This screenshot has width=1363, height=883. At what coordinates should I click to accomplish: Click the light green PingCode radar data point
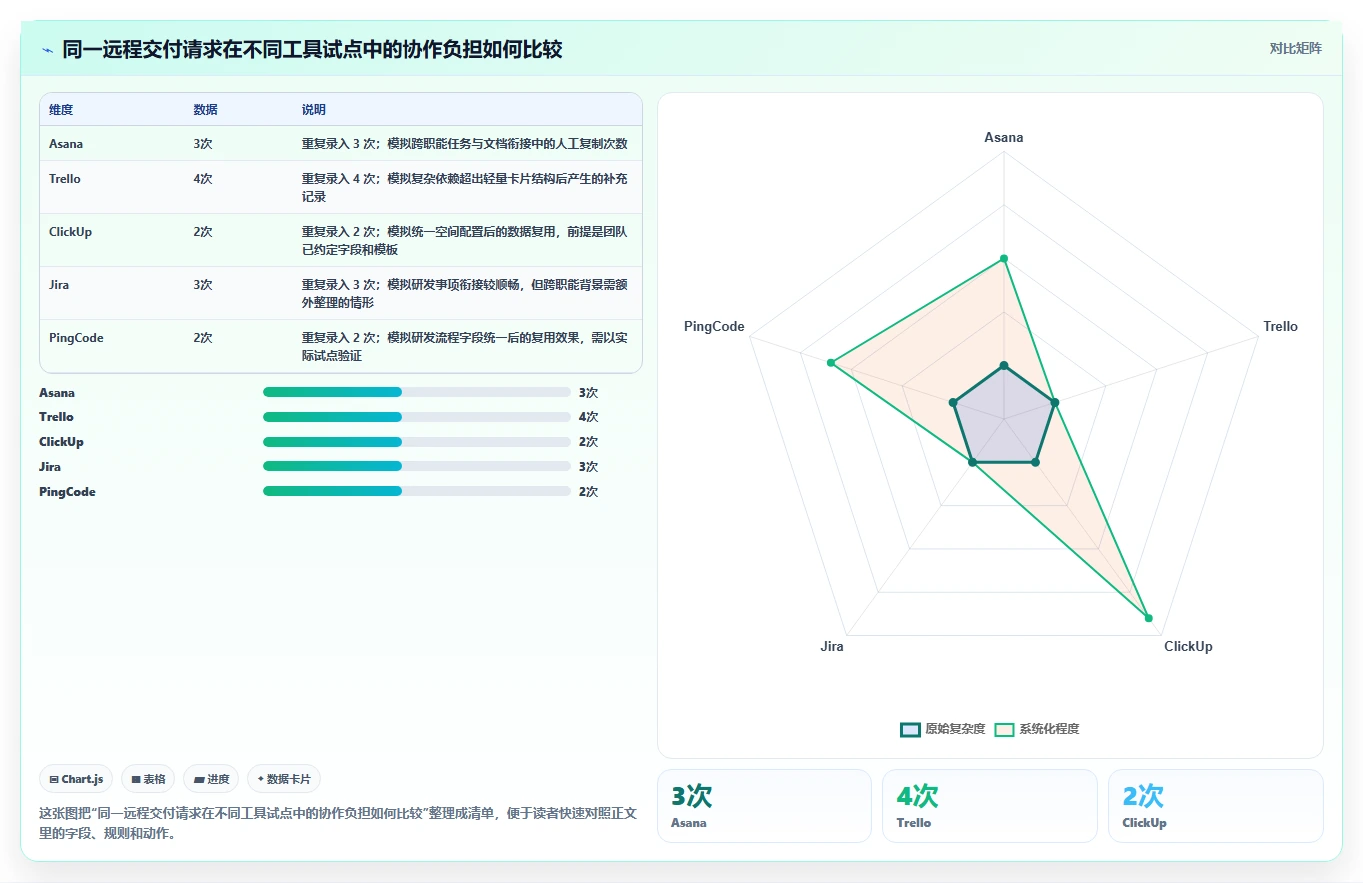click(830, 362)
